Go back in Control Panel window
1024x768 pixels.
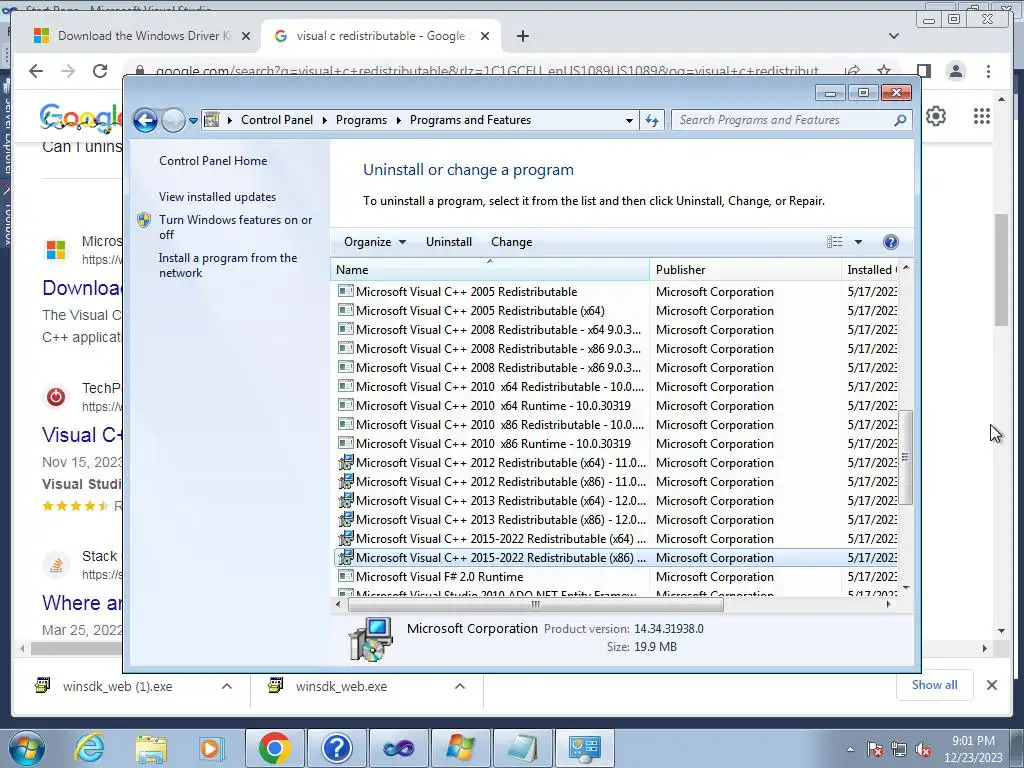click(145, 120)
